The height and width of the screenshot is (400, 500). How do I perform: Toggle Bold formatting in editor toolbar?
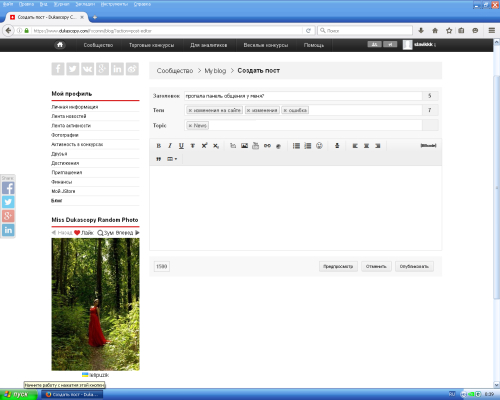coord(159,146)
